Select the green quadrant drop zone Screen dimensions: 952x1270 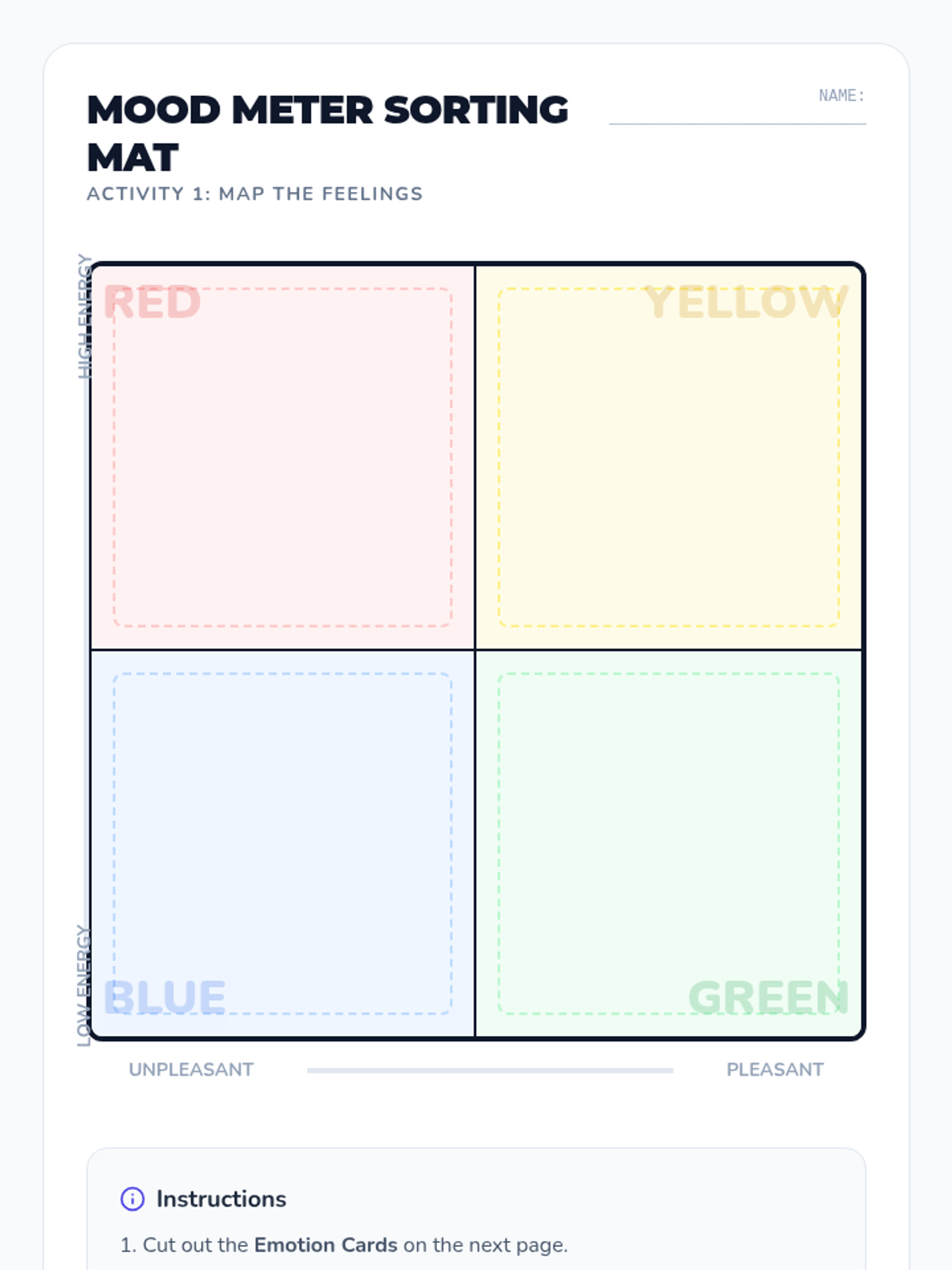click(x=668, y=843)
